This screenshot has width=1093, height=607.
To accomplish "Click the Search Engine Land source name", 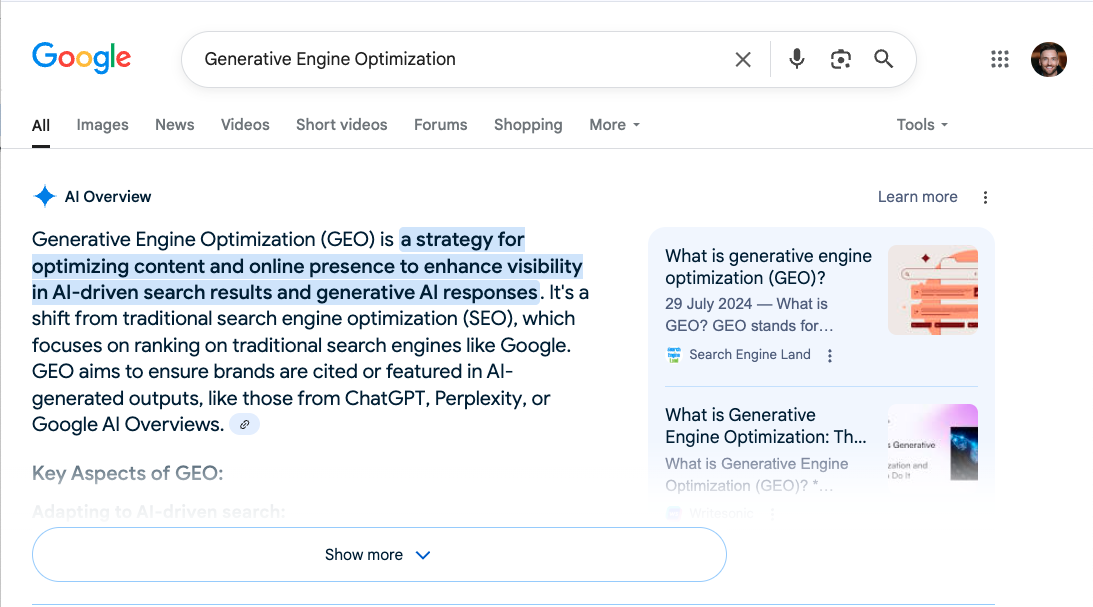I will coord(750,355).
